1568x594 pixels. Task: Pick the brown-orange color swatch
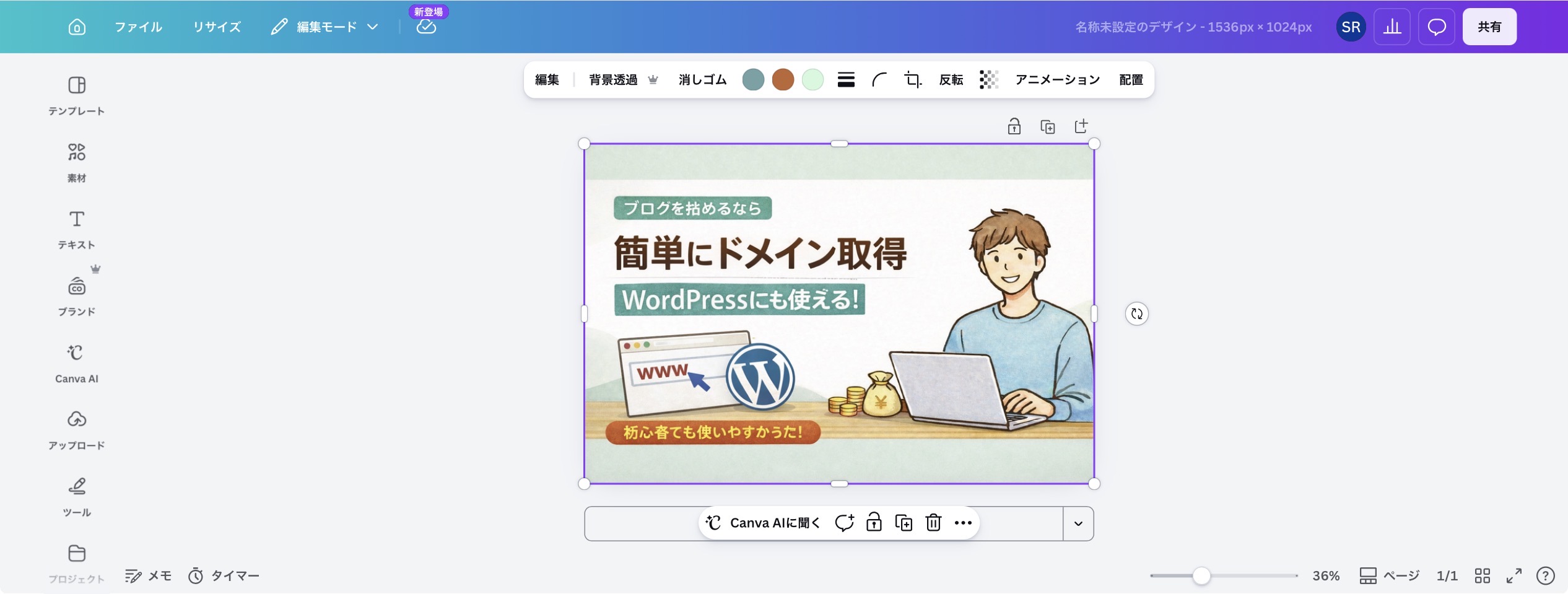point(783,79)
